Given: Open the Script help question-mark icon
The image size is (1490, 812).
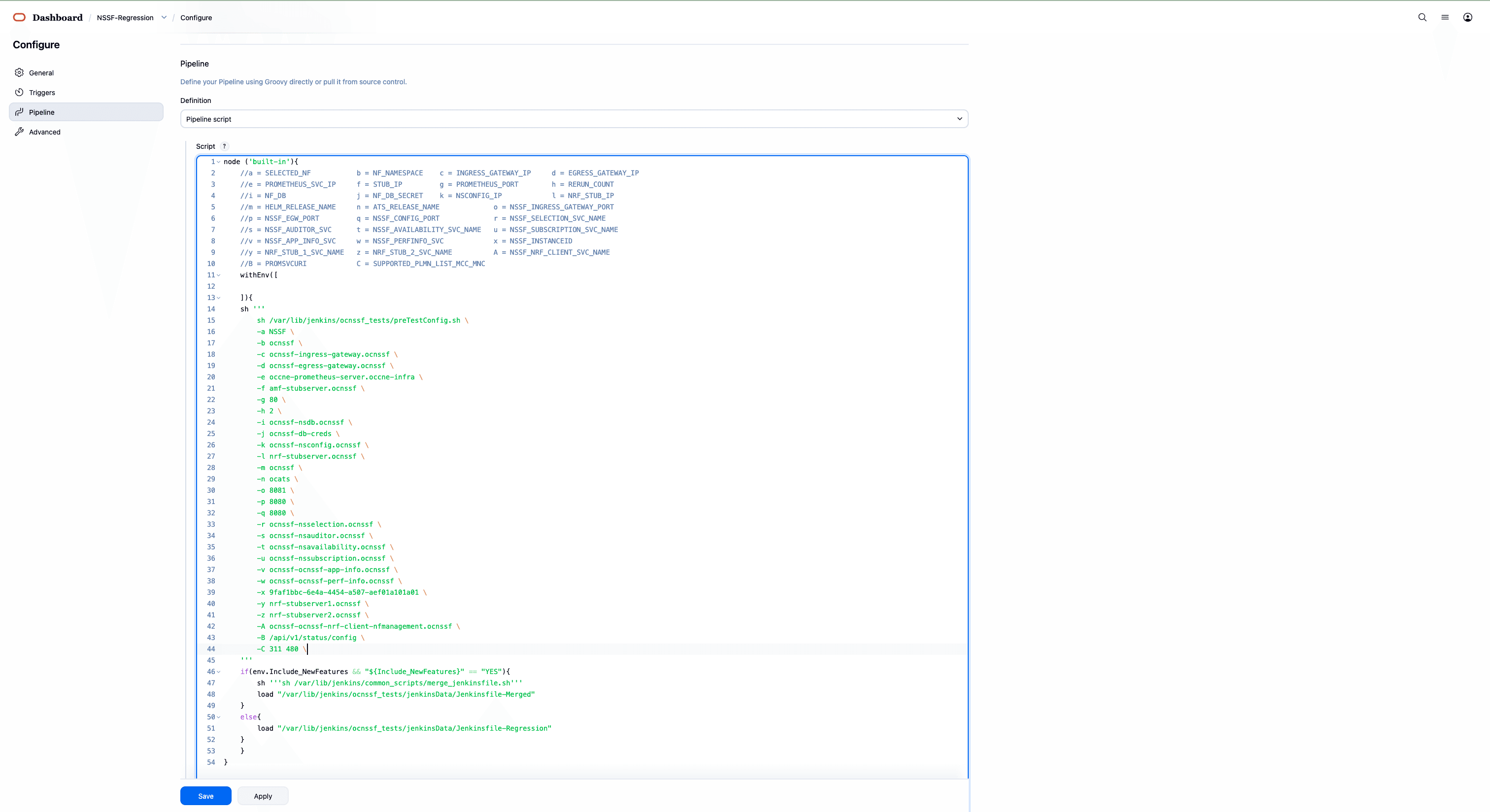Looking at the screenshot, I should (x=224, y=146).
